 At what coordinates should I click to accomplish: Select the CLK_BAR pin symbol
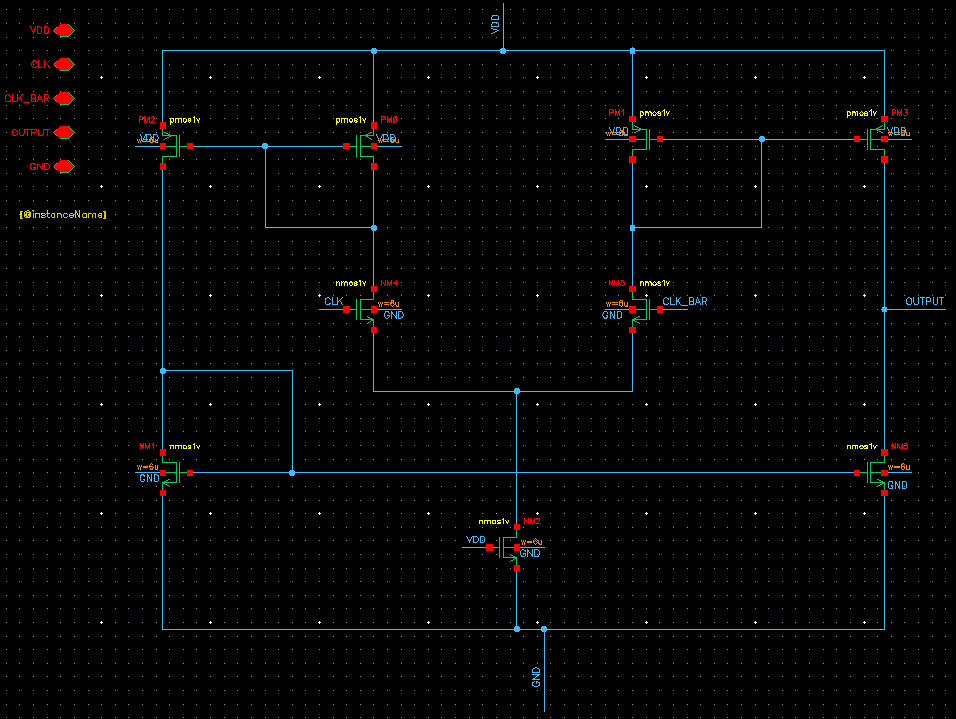(64, 98)
